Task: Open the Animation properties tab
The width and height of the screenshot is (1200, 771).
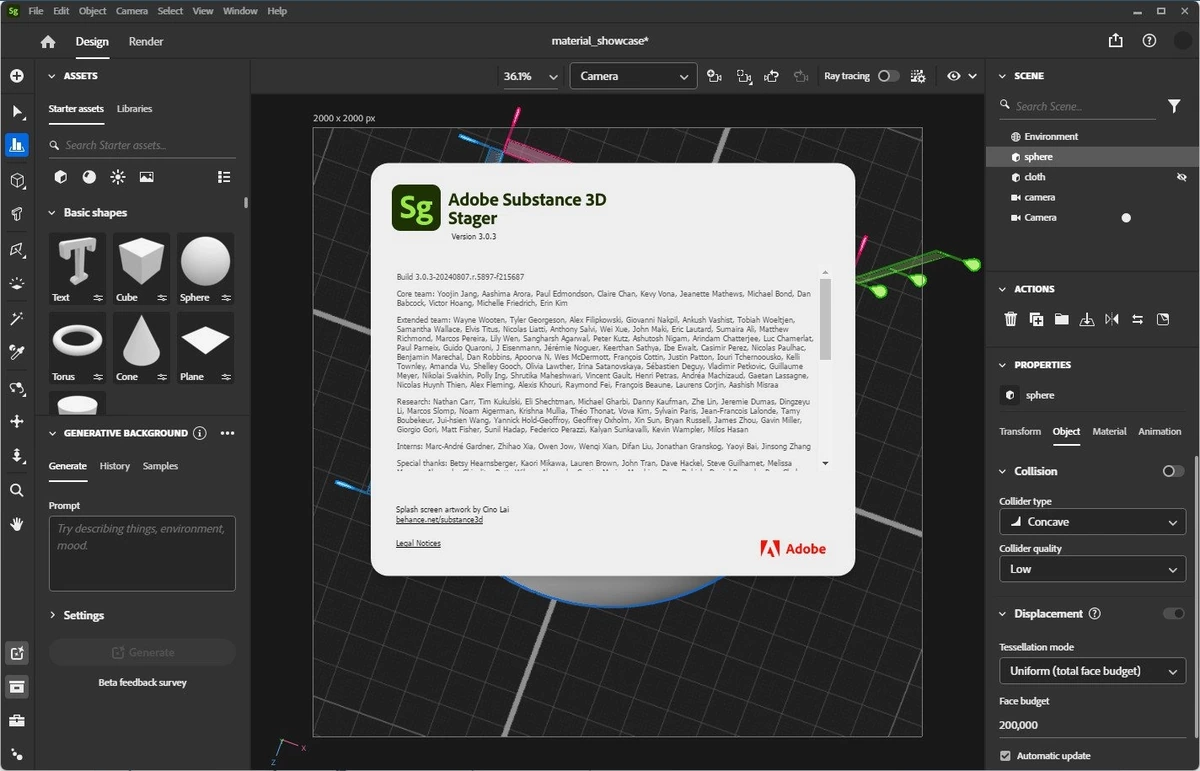Action: (1160, 431)
